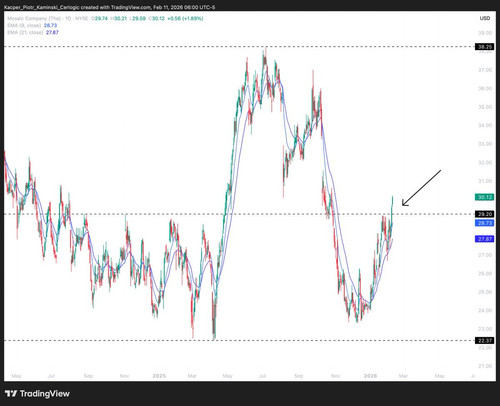
Task: Click the change value +0.56 (+1.89%)
Action: point(185,18)
